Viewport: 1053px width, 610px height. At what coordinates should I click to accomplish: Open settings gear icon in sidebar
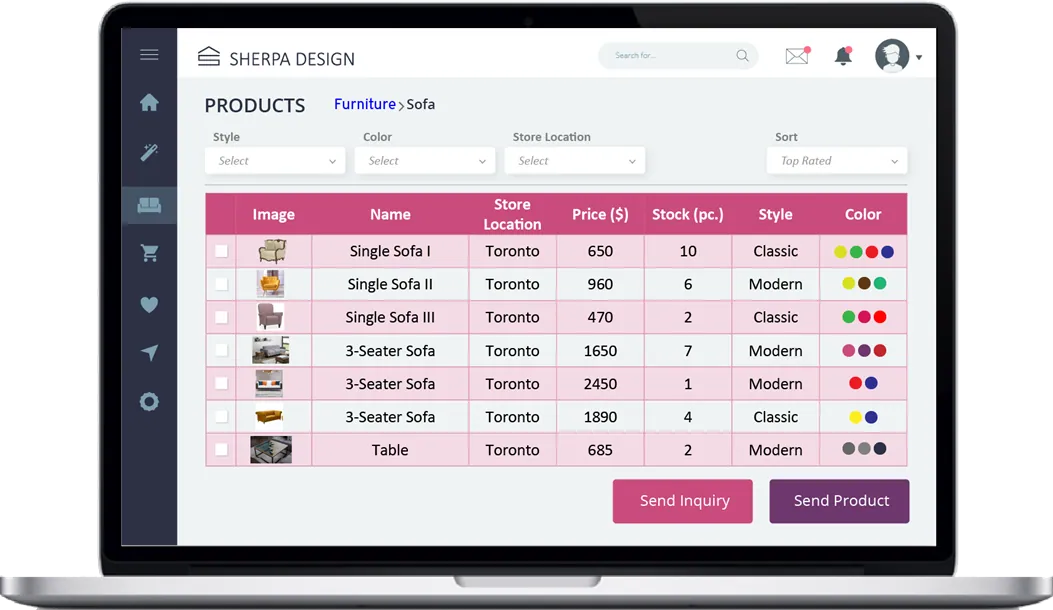point(149,402)
